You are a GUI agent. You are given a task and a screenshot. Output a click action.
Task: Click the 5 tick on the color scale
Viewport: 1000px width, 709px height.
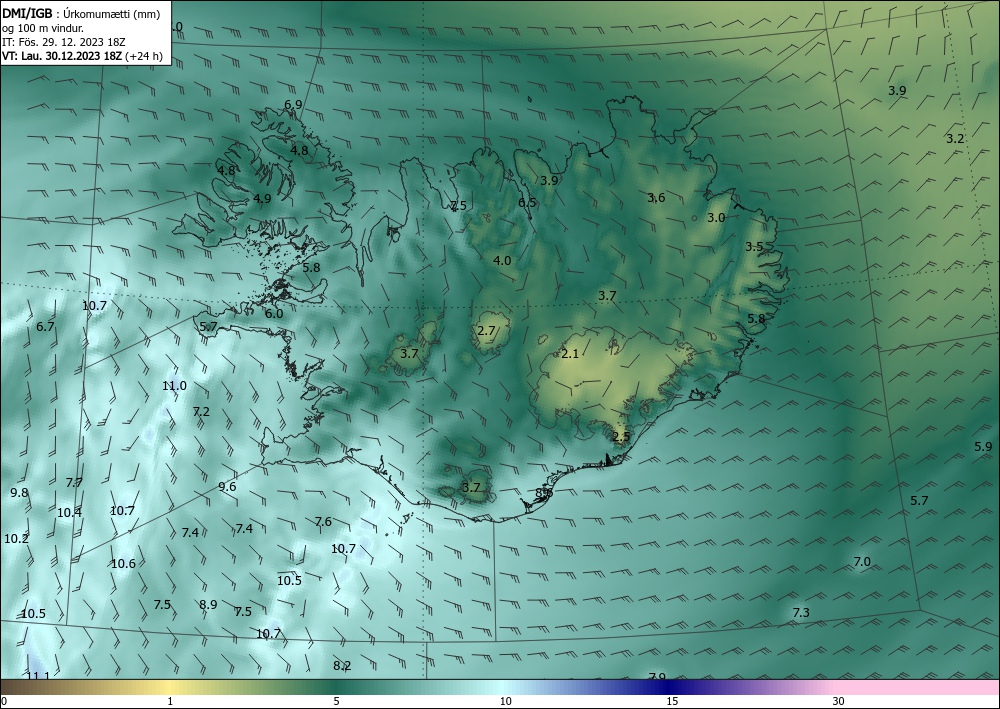click(x=337, y=702)
